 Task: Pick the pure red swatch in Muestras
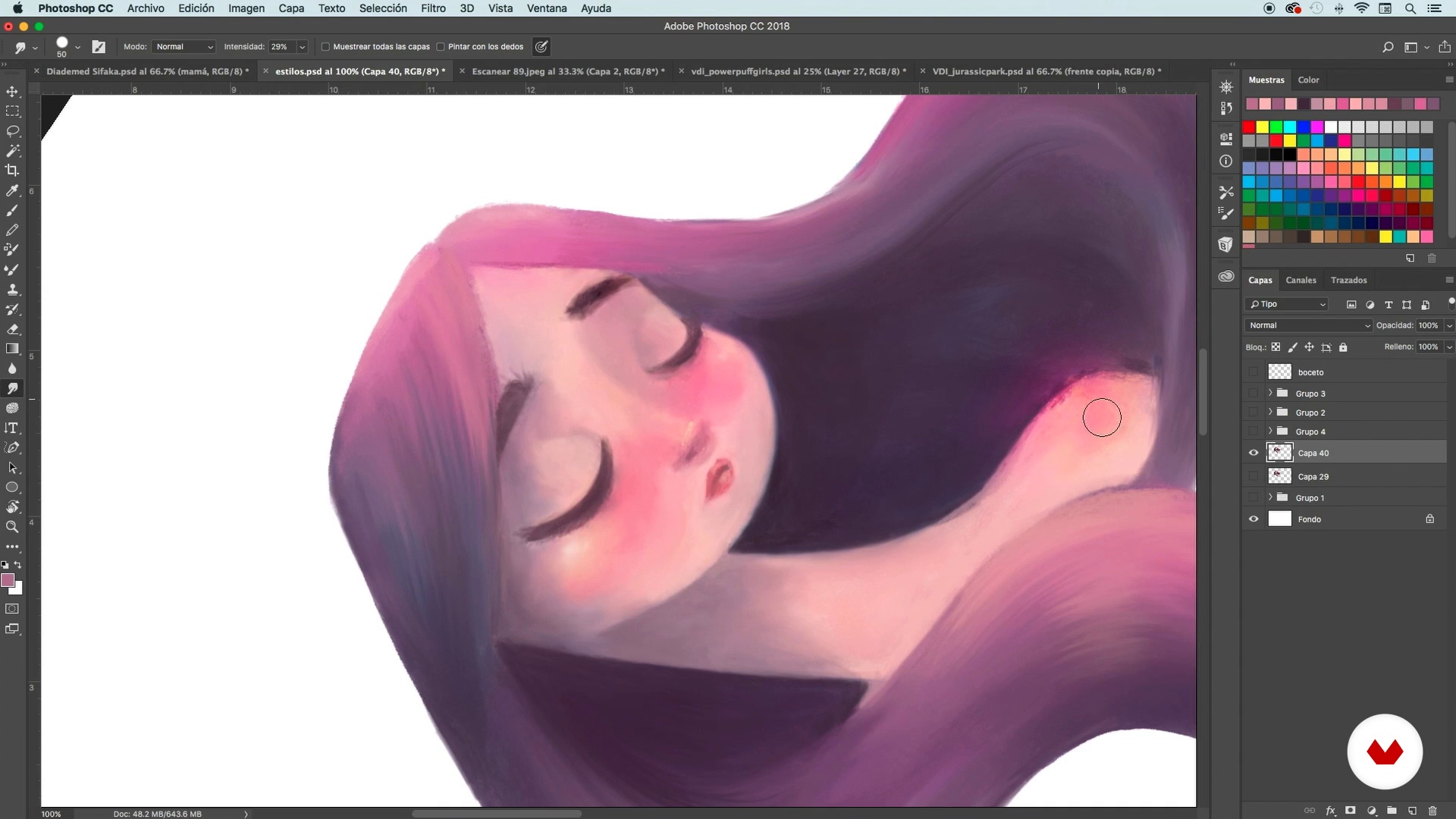tap(1248, 127)
